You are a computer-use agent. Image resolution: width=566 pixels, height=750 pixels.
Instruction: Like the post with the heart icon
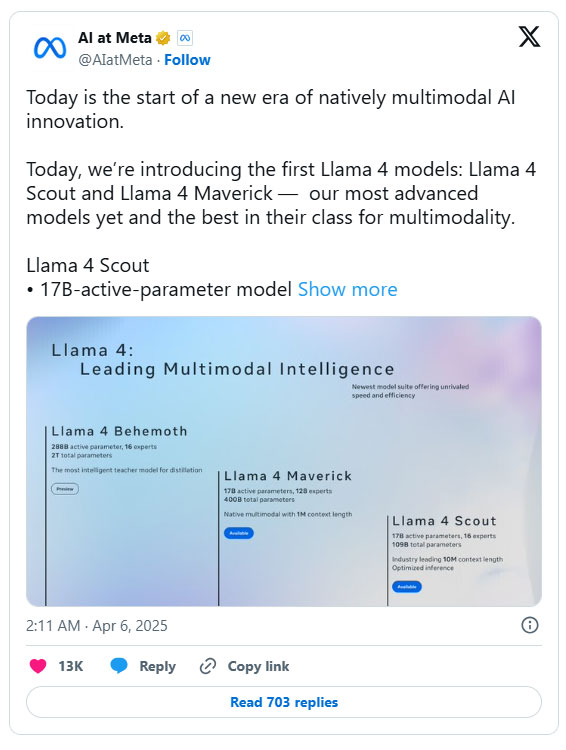38,666
